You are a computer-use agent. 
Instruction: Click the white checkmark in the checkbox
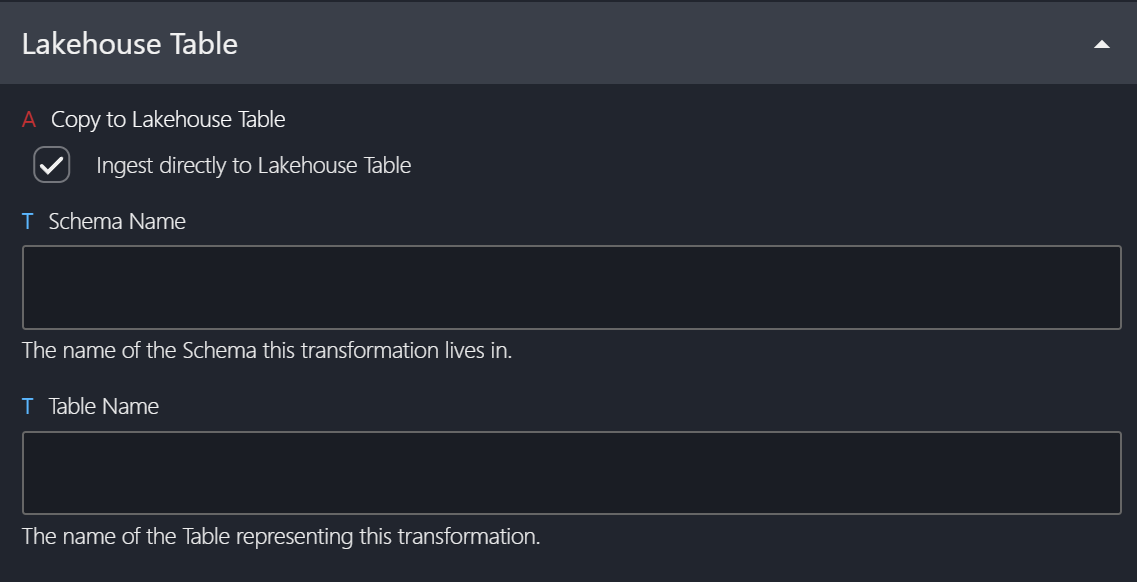(52, 165)
